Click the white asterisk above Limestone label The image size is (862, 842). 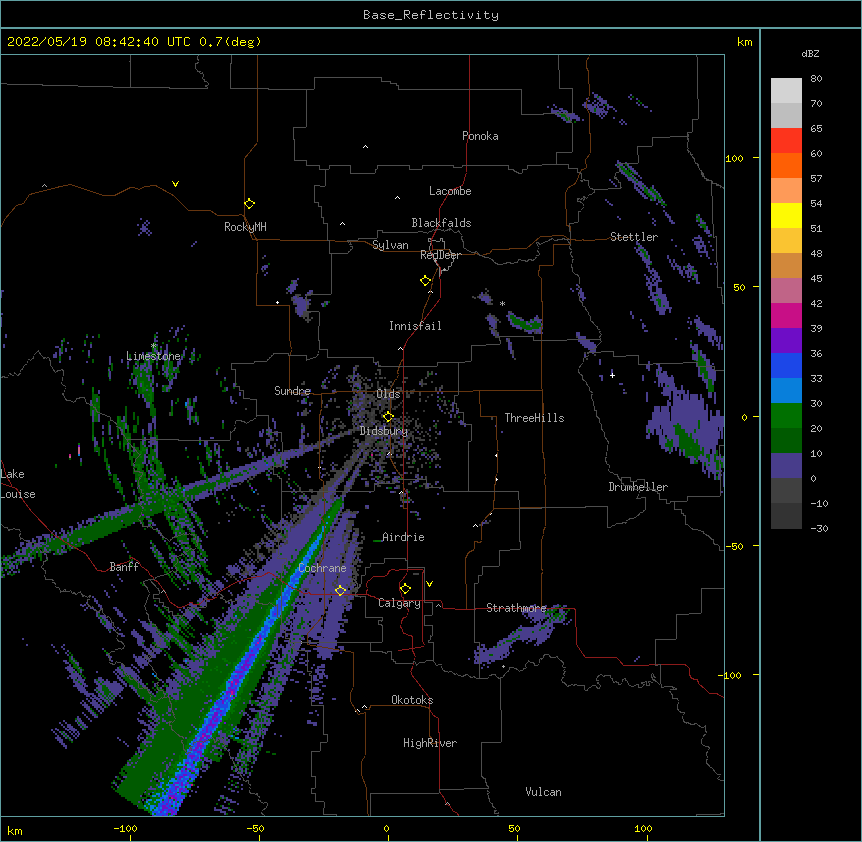(154, 346)
